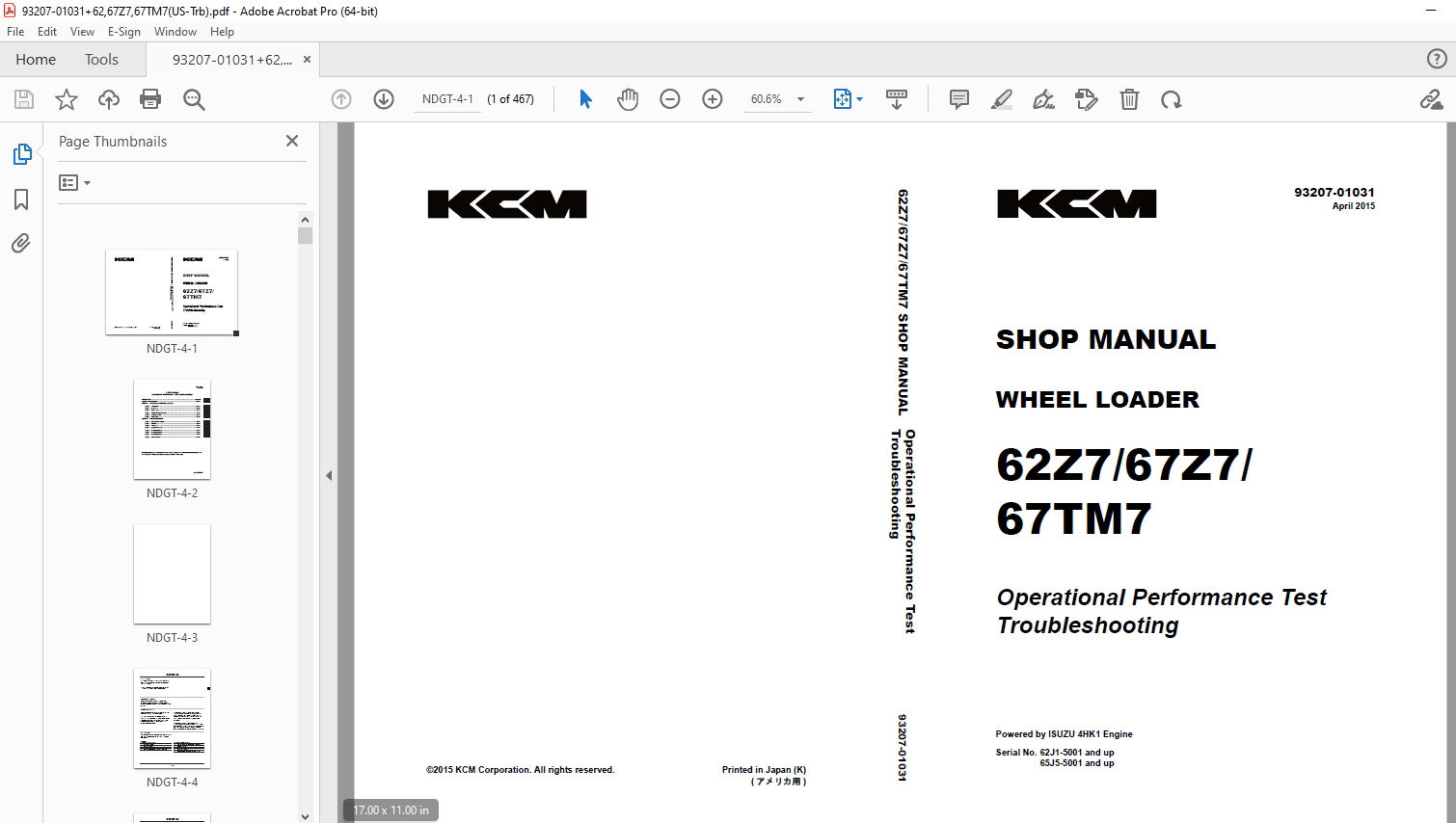Choose the Highlight text tool
The height and width of the screenshot is (823, 1456).
click(1002, 99)
